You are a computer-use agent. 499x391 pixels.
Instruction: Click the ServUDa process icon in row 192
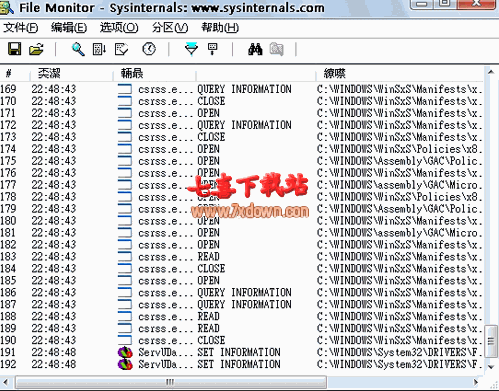tap(125, 364)
